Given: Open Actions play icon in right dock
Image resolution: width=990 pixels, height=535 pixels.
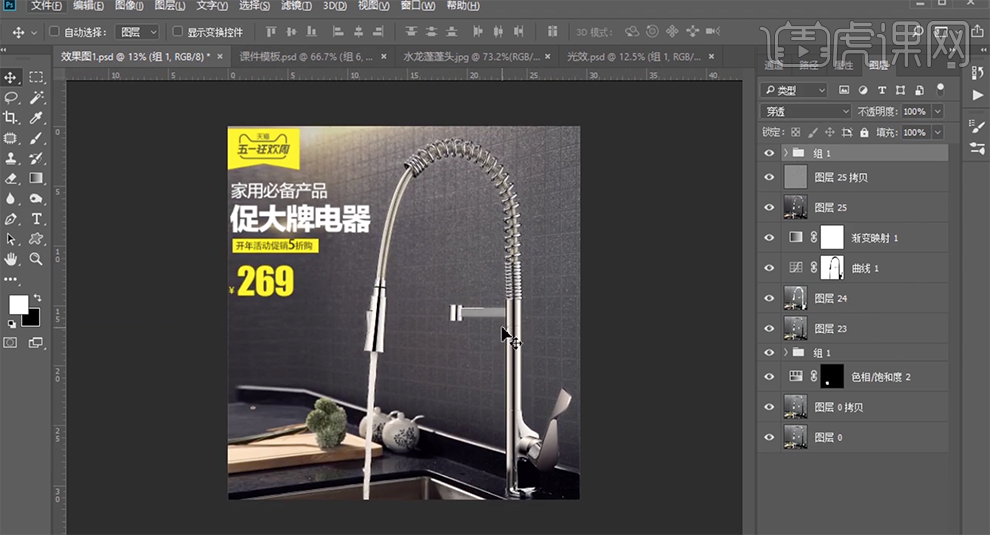Looking at the screenshot, I should click(x=977, y=95).
